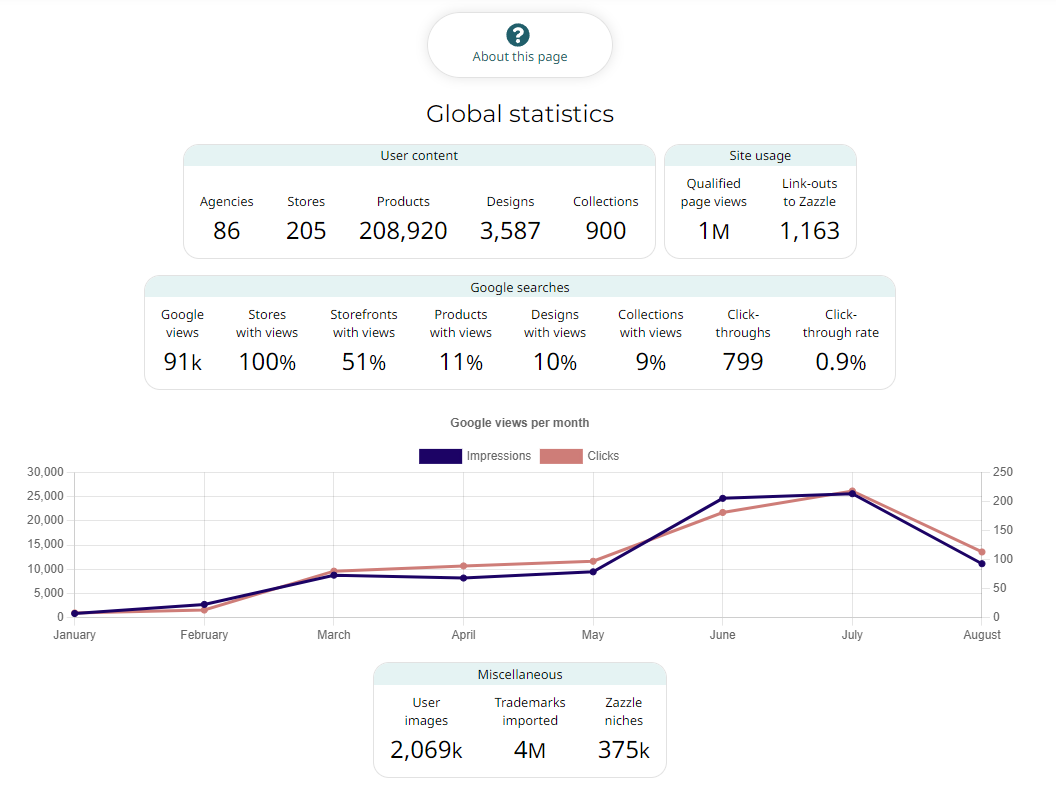Viewport: 1056px width, 792px height.
Task: Click the August clicks data point
Action: (982, 552)
